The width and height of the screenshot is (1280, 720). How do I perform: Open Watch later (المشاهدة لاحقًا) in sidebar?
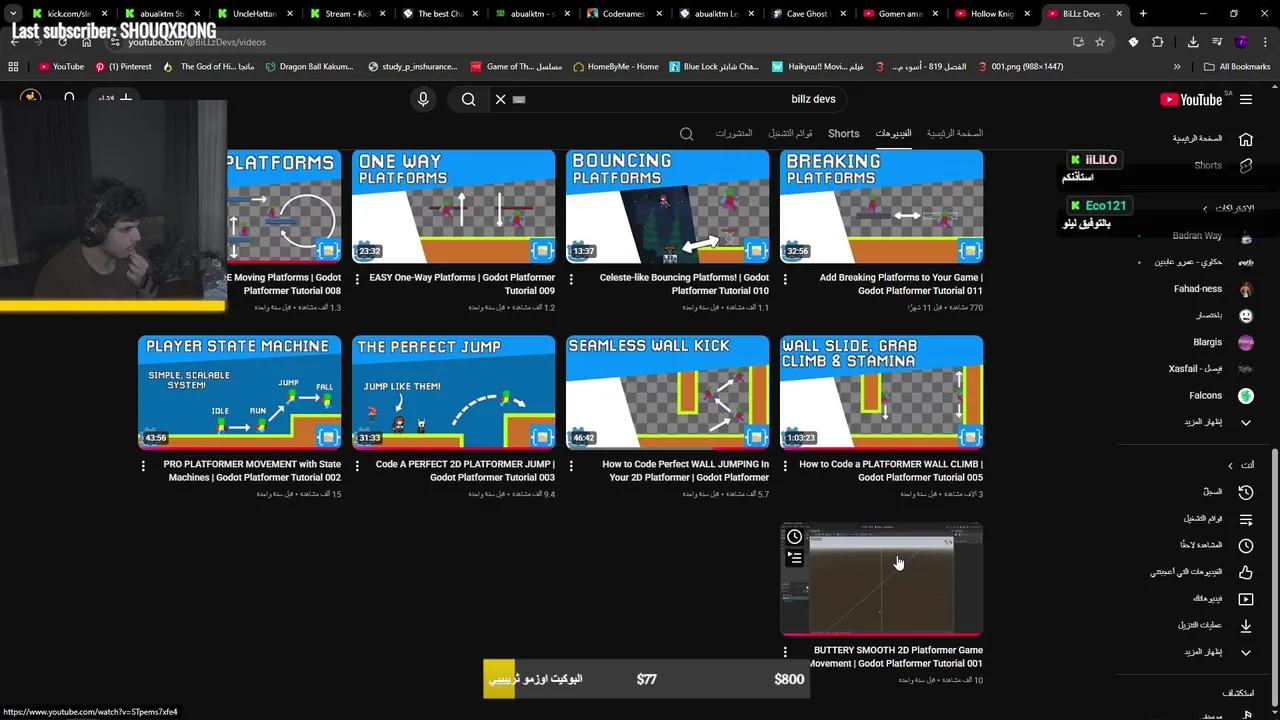click(x=1246, y=545)
